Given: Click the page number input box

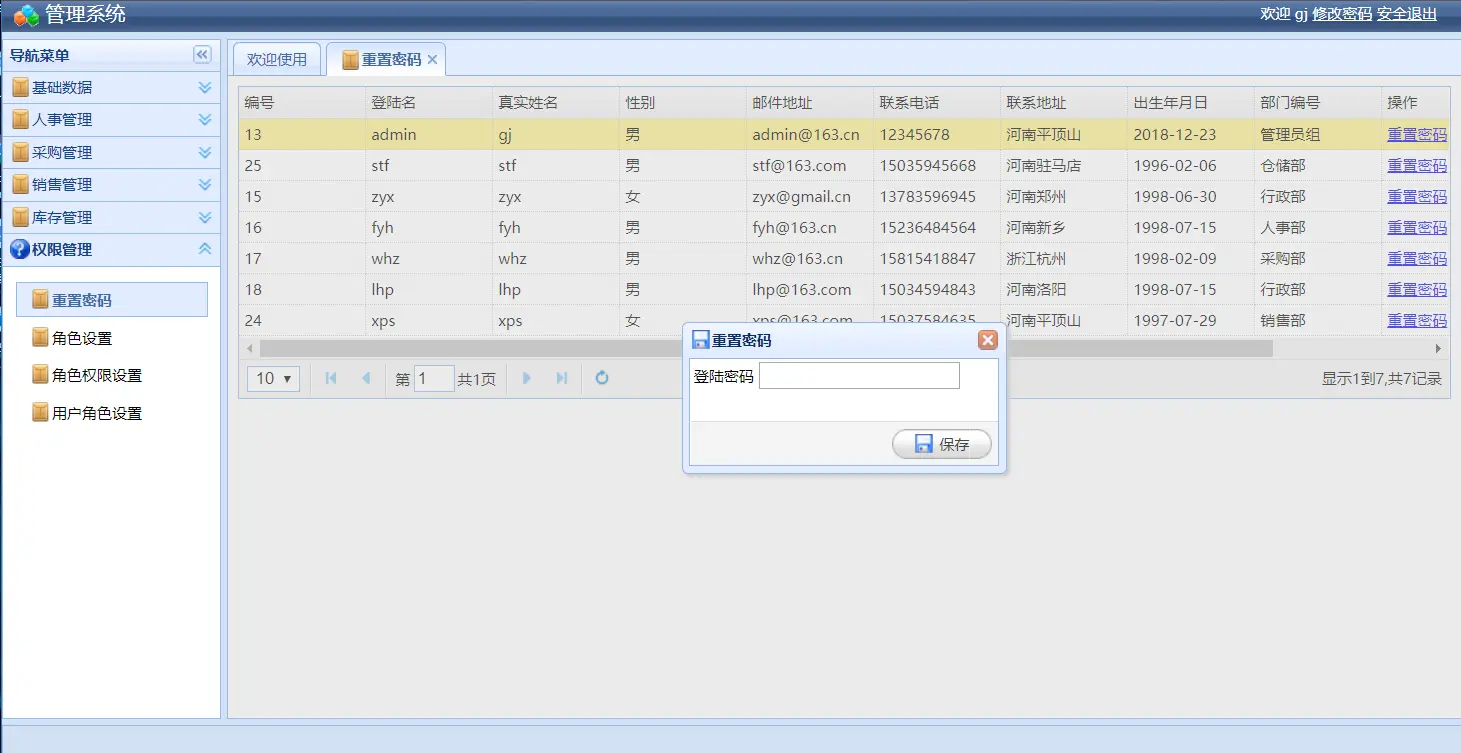Looking at the screenshot, I should pyautogui.click(x=434, y=378).
